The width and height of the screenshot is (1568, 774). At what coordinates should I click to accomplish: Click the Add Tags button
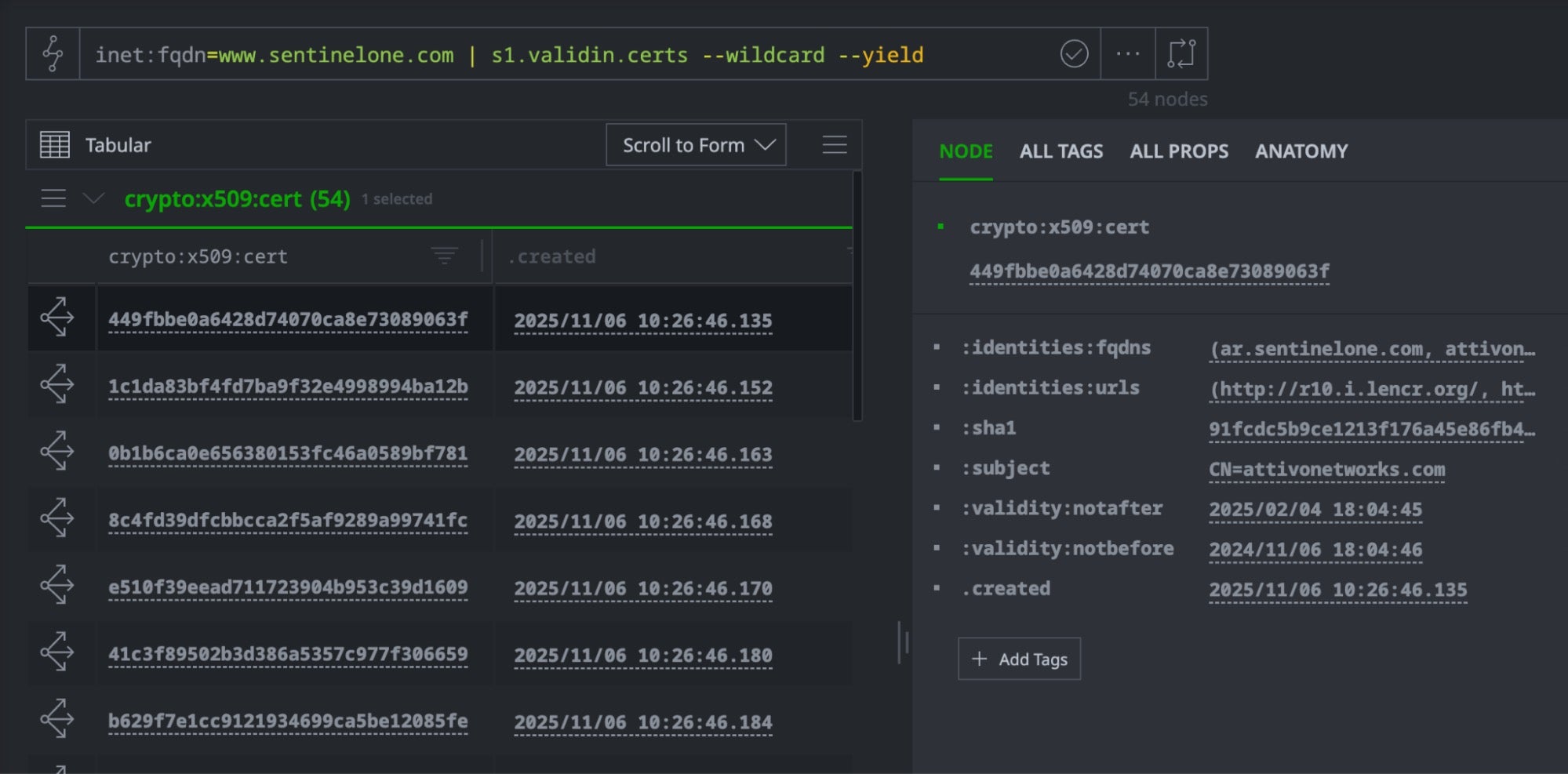coord(1019,659)
